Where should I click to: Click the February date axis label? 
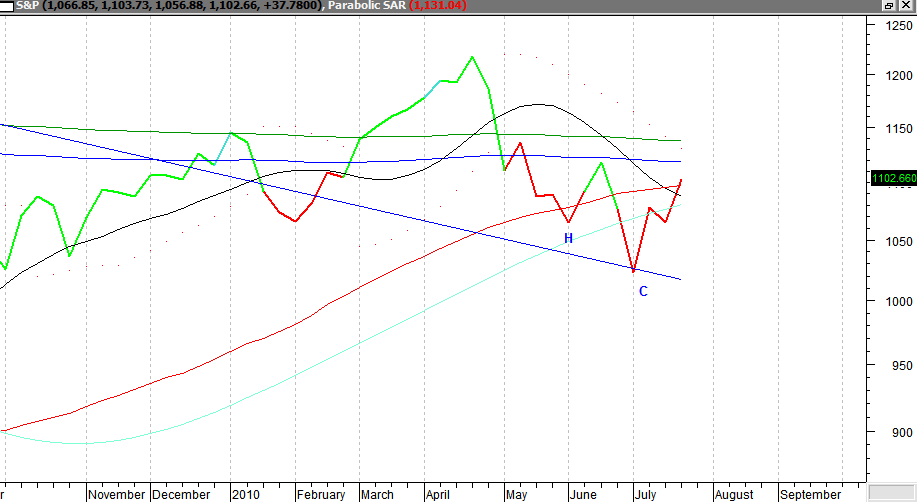point(321,494)
